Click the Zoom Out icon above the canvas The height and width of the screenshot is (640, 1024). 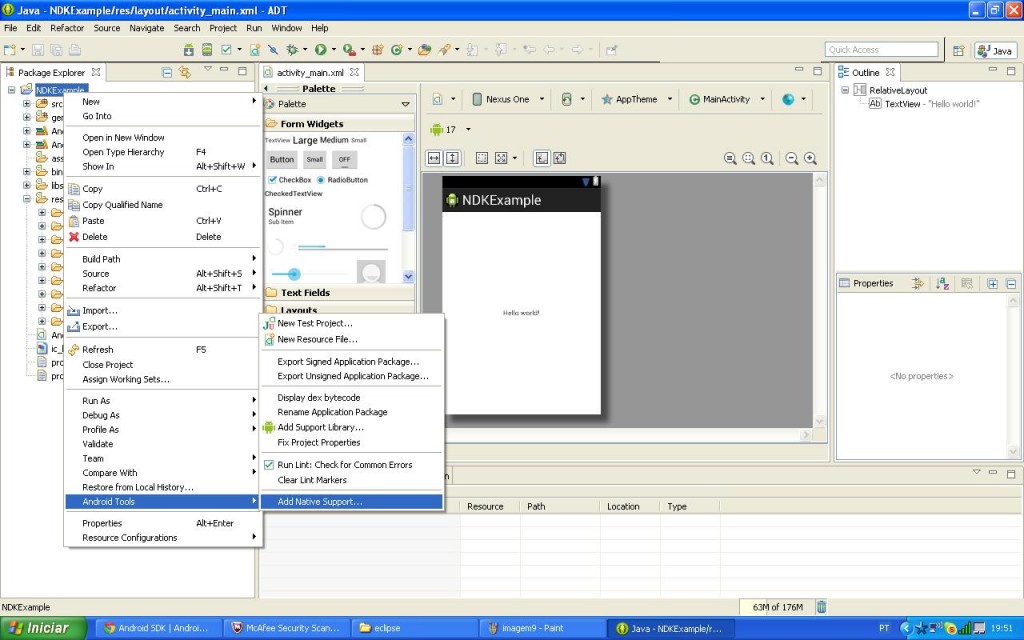click(x=792, y=158)
